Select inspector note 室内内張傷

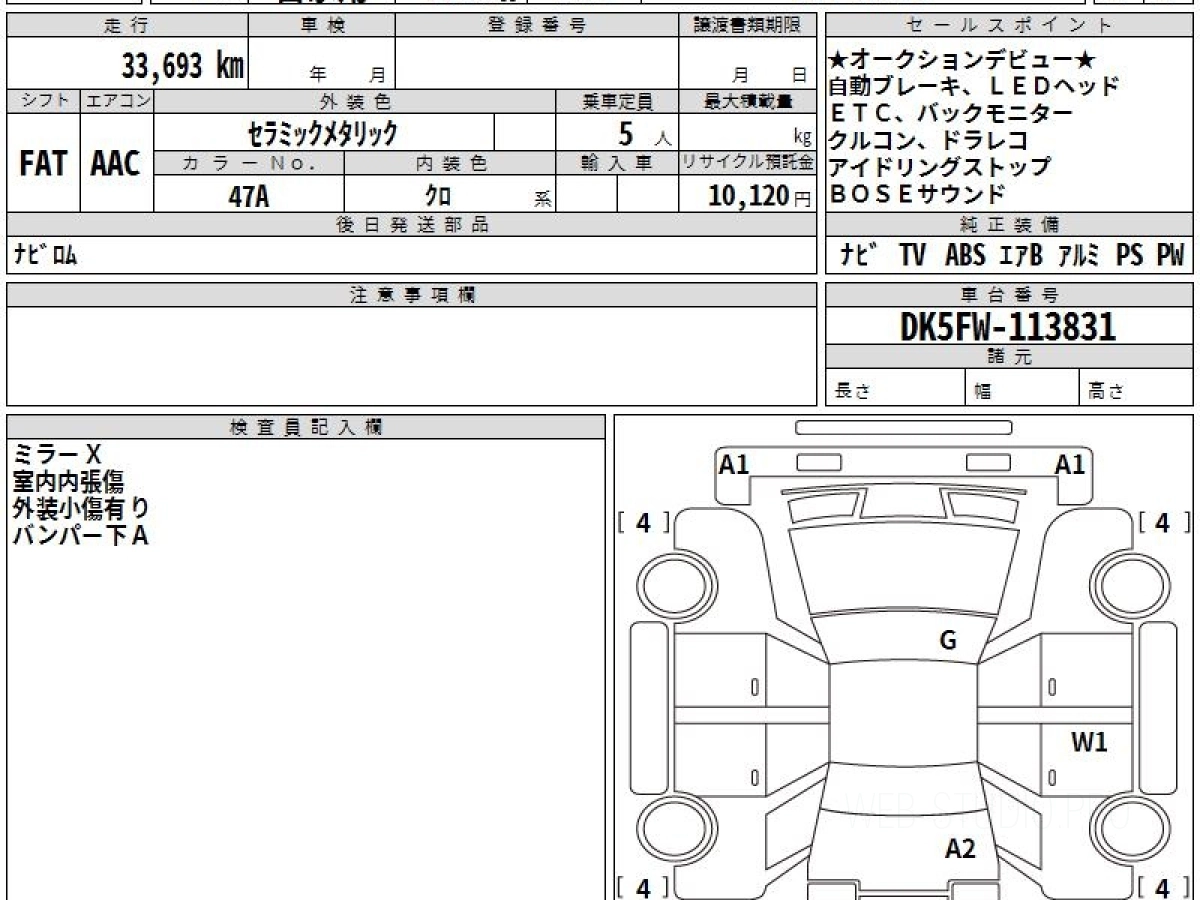click(x=69, y=482)
